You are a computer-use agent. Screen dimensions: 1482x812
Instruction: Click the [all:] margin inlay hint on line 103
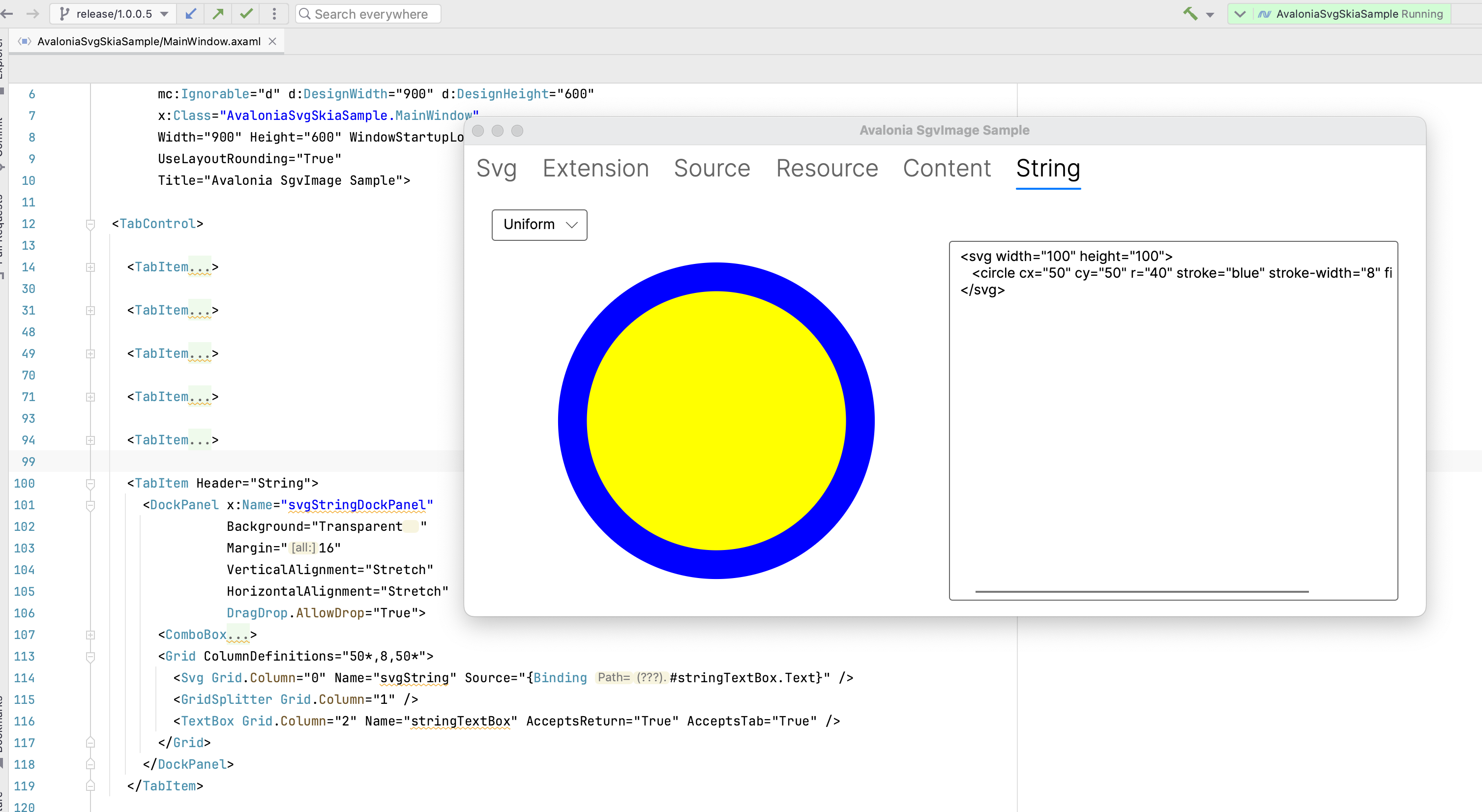coord(303,548)
